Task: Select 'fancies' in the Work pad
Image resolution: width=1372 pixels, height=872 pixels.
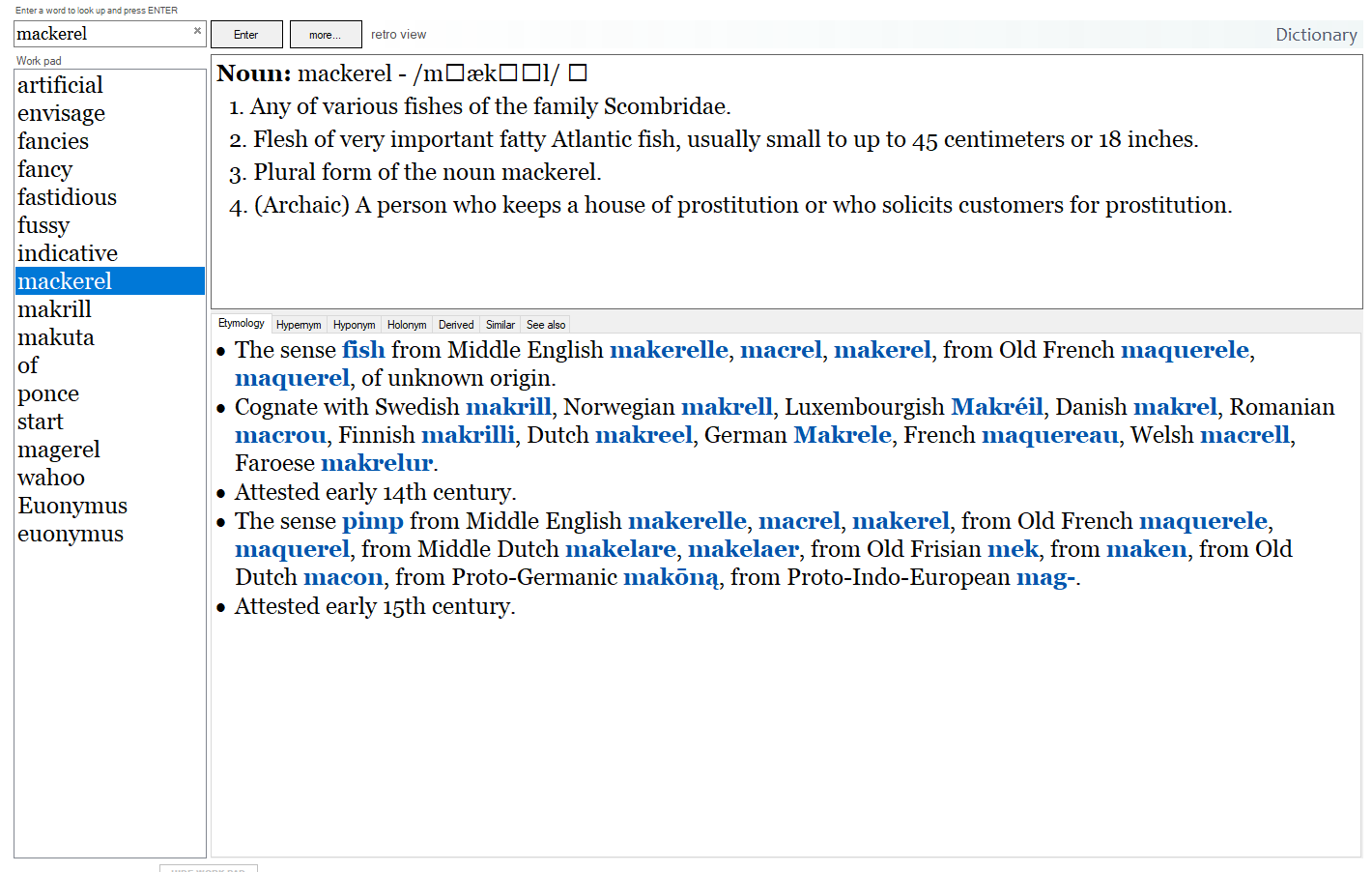Action: 110,141
